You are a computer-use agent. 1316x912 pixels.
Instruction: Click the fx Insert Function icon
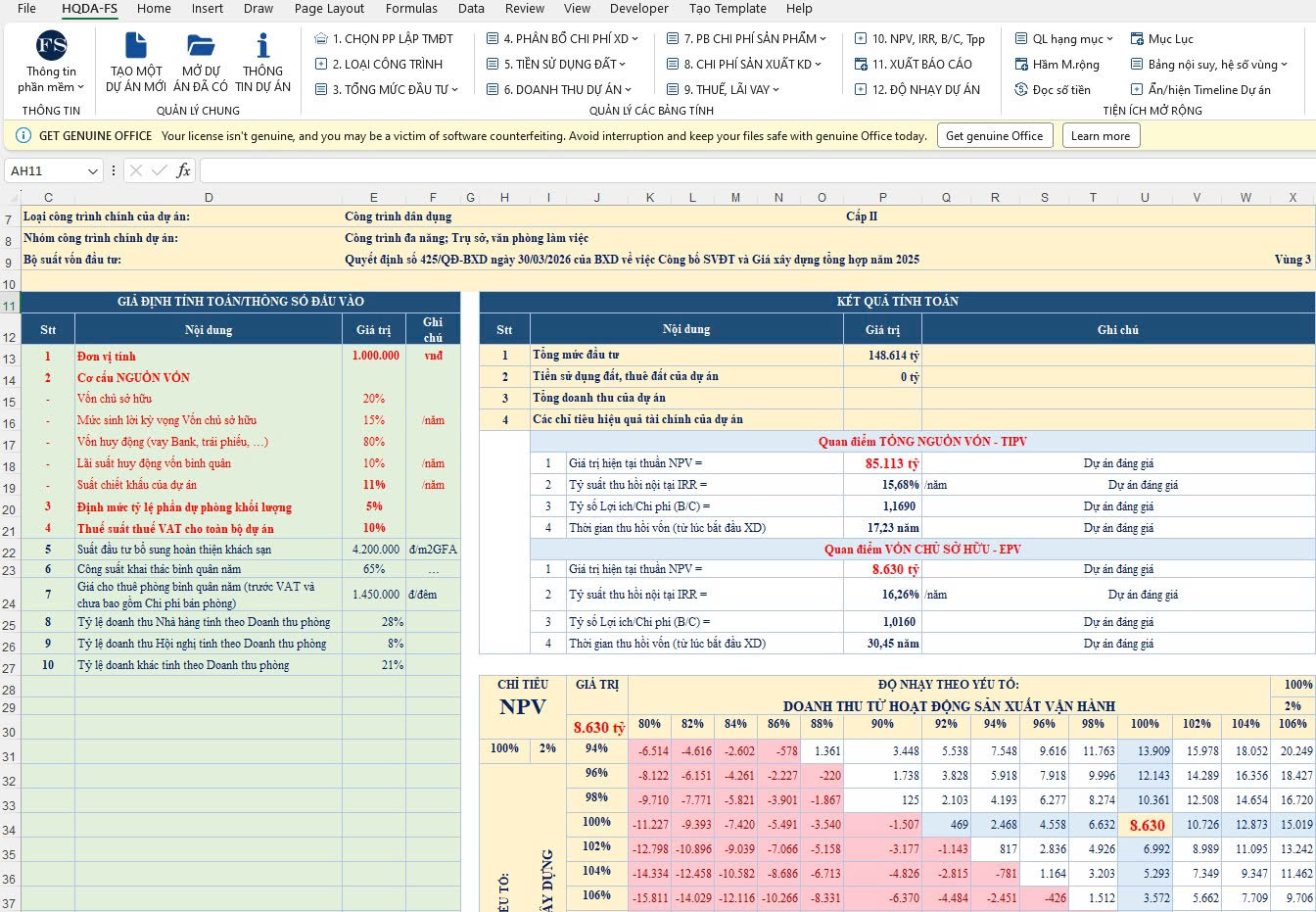pyautogui.click(x=183, y=170)
